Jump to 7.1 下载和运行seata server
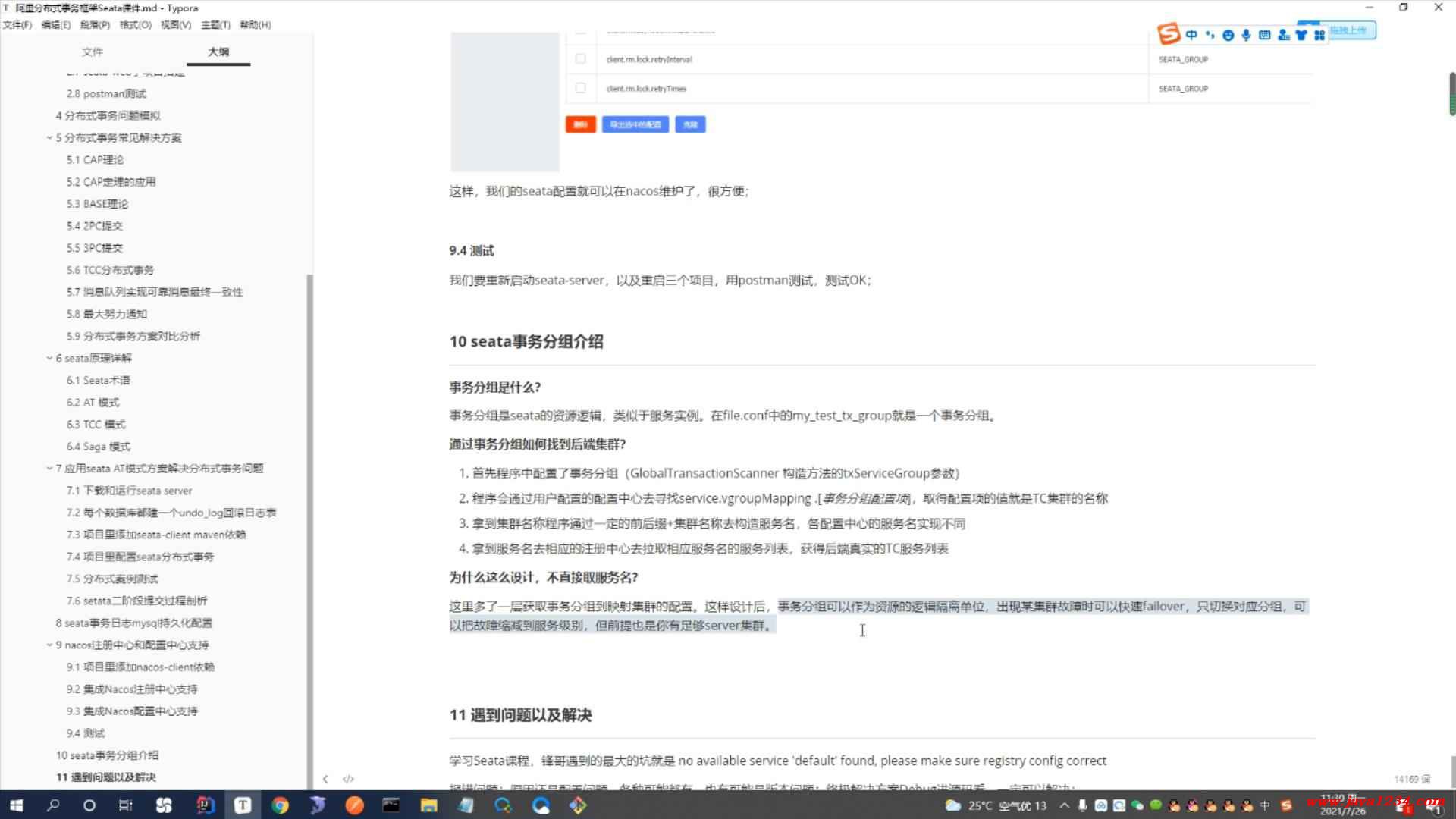Image resolution: width=1456 pixels, height=819 pixels. point(129,491)
